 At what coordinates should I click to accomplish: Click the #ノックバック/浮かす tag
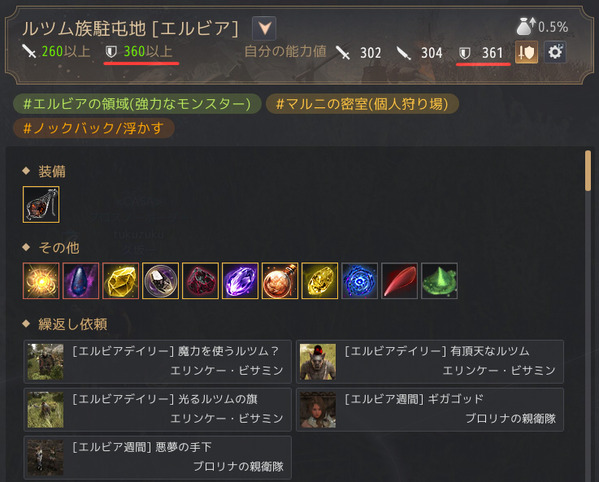tap(94, 128)
